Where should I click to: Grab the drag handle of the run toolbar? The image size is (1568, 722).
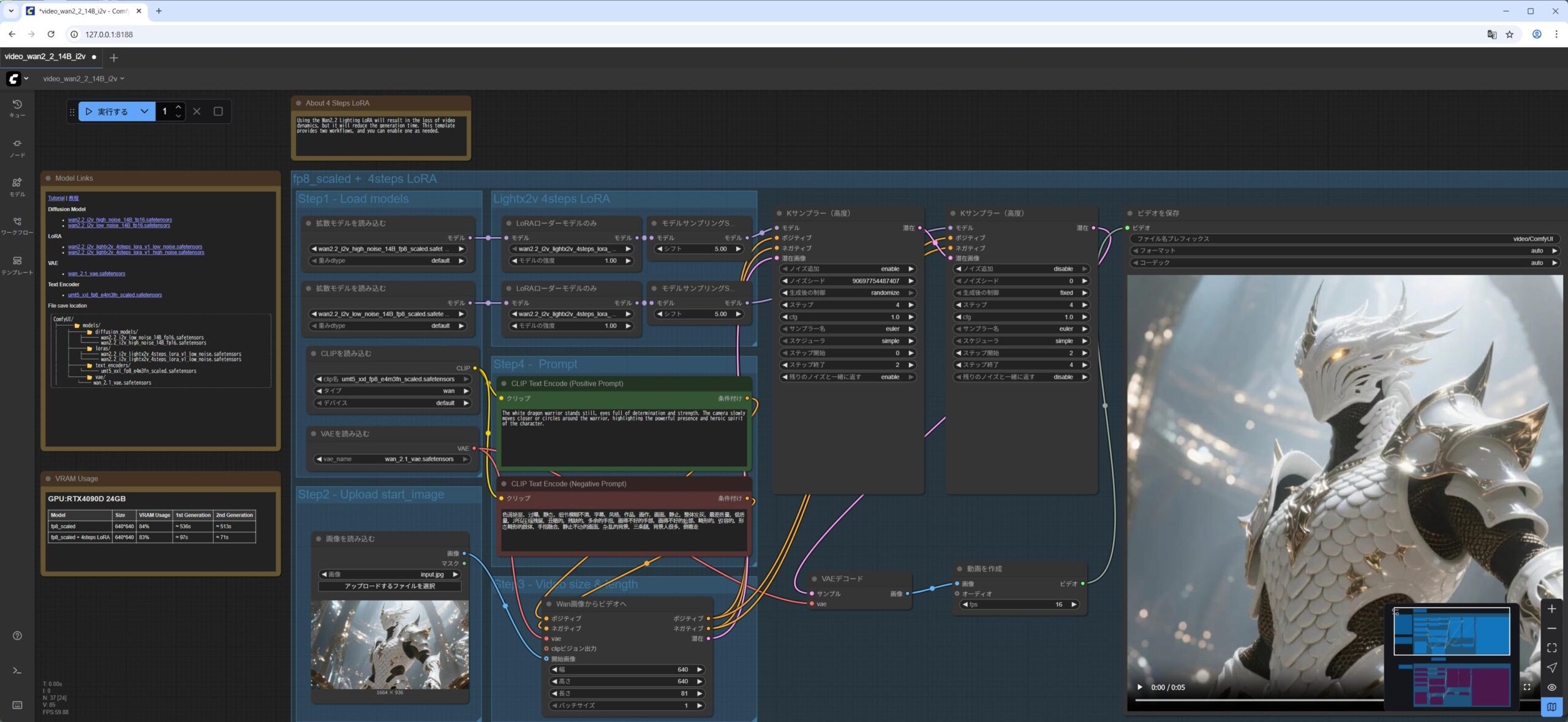pyautogui.click(x=72, y=112)
